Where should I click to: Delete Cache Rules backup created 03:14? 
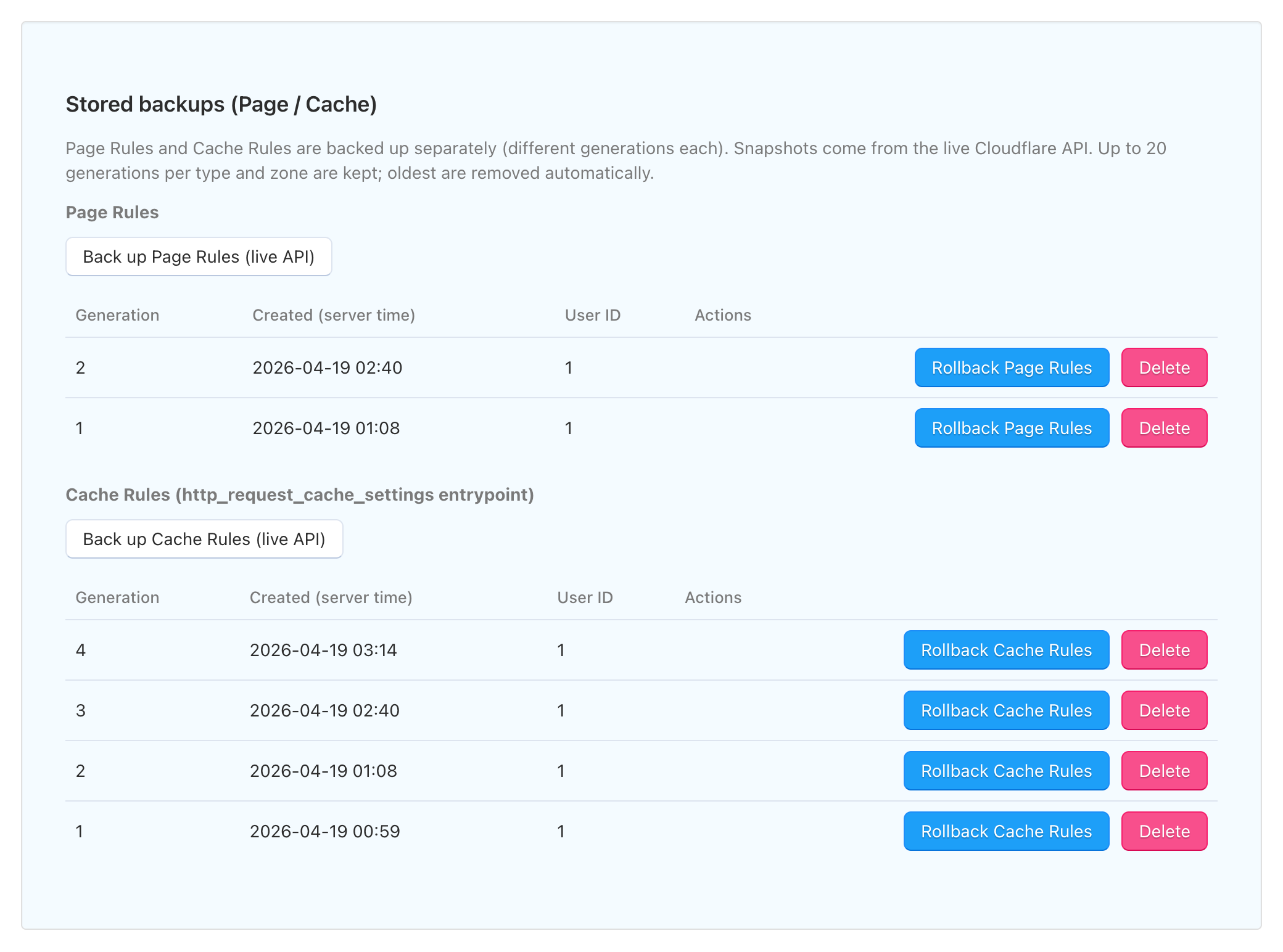(x=1164, y=650)
